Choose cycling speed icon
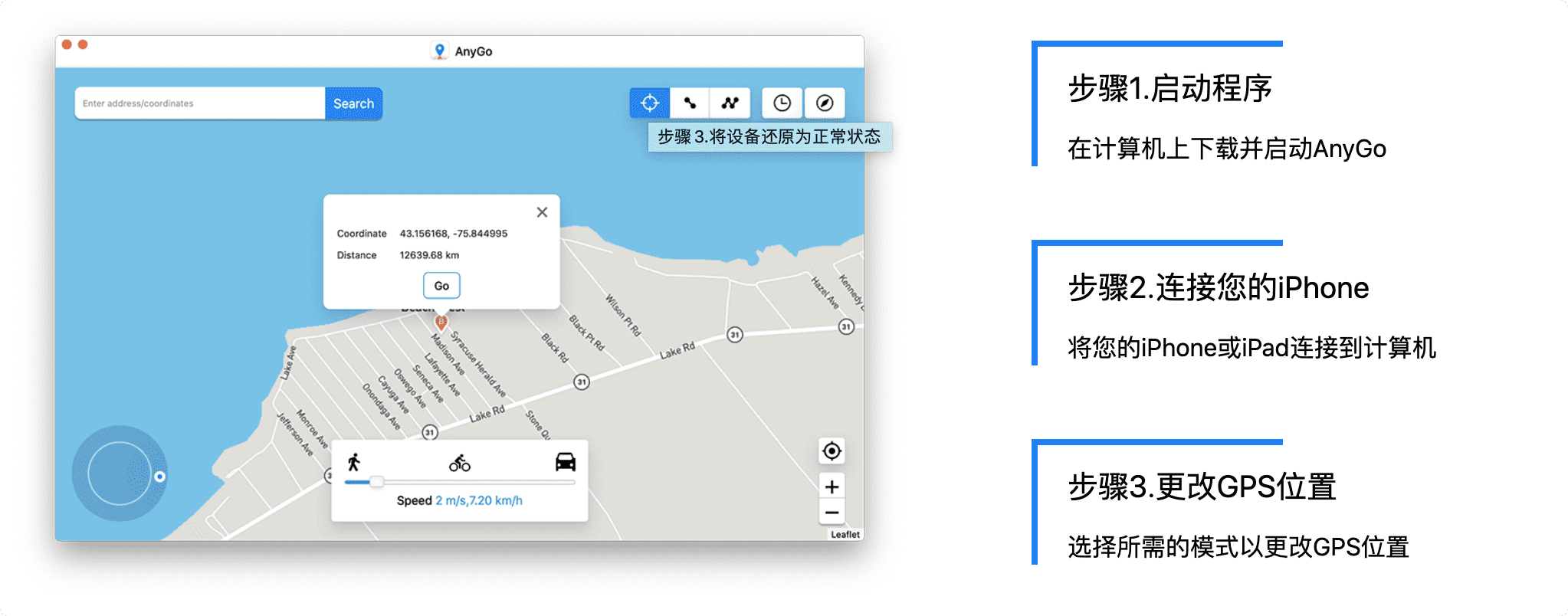1568x616 pixels. point(460,463)
